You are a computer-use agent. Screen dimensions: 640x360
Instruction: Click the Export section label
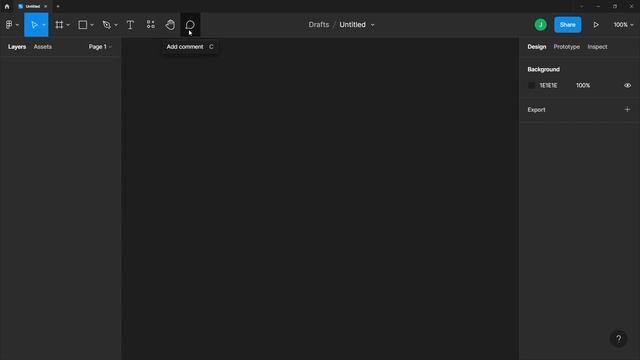pos(536,110)
